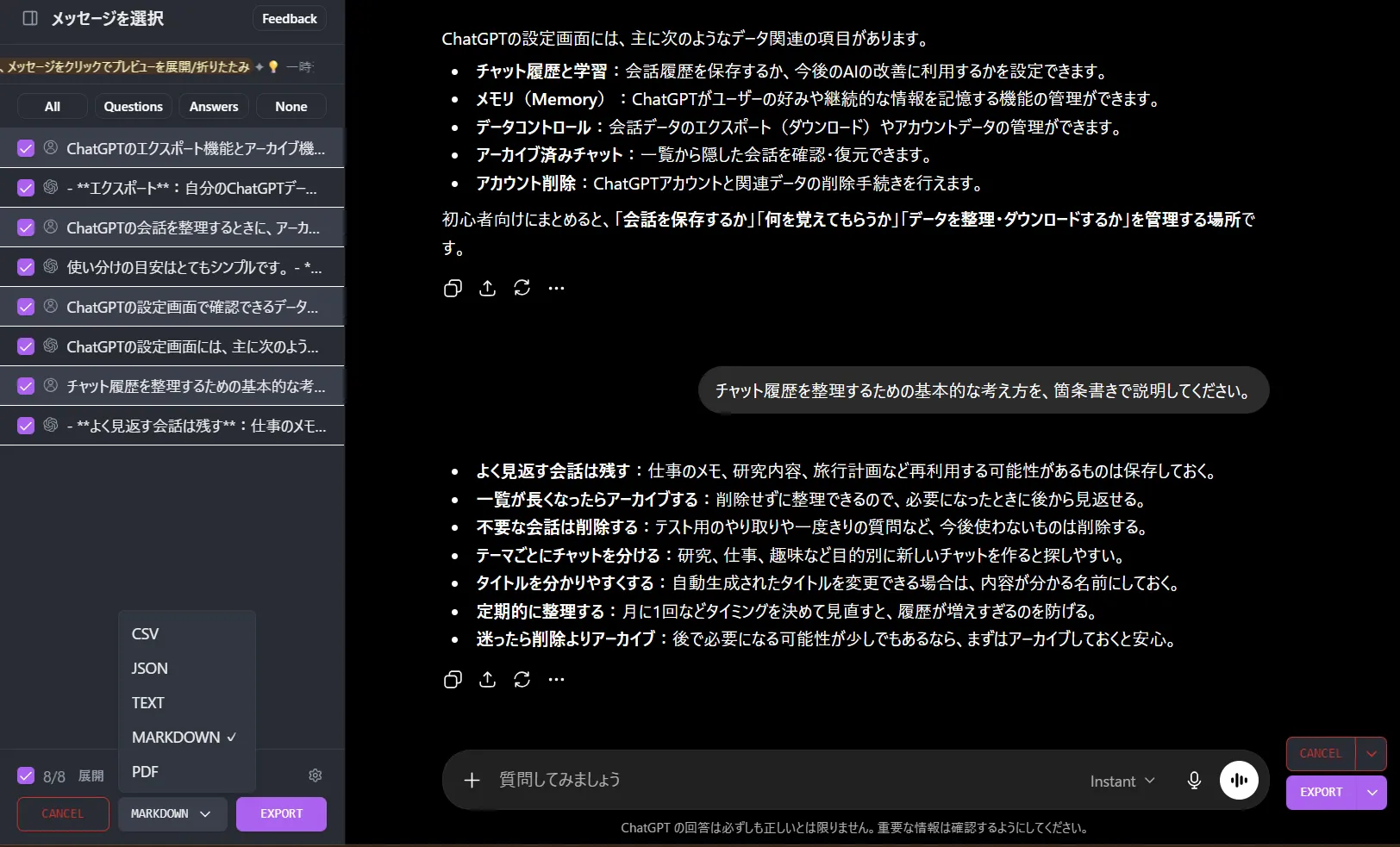The width and height of the screenshot is (1400, 847).
Task: Share the first answer via upload icon
Action: point(487,288)
